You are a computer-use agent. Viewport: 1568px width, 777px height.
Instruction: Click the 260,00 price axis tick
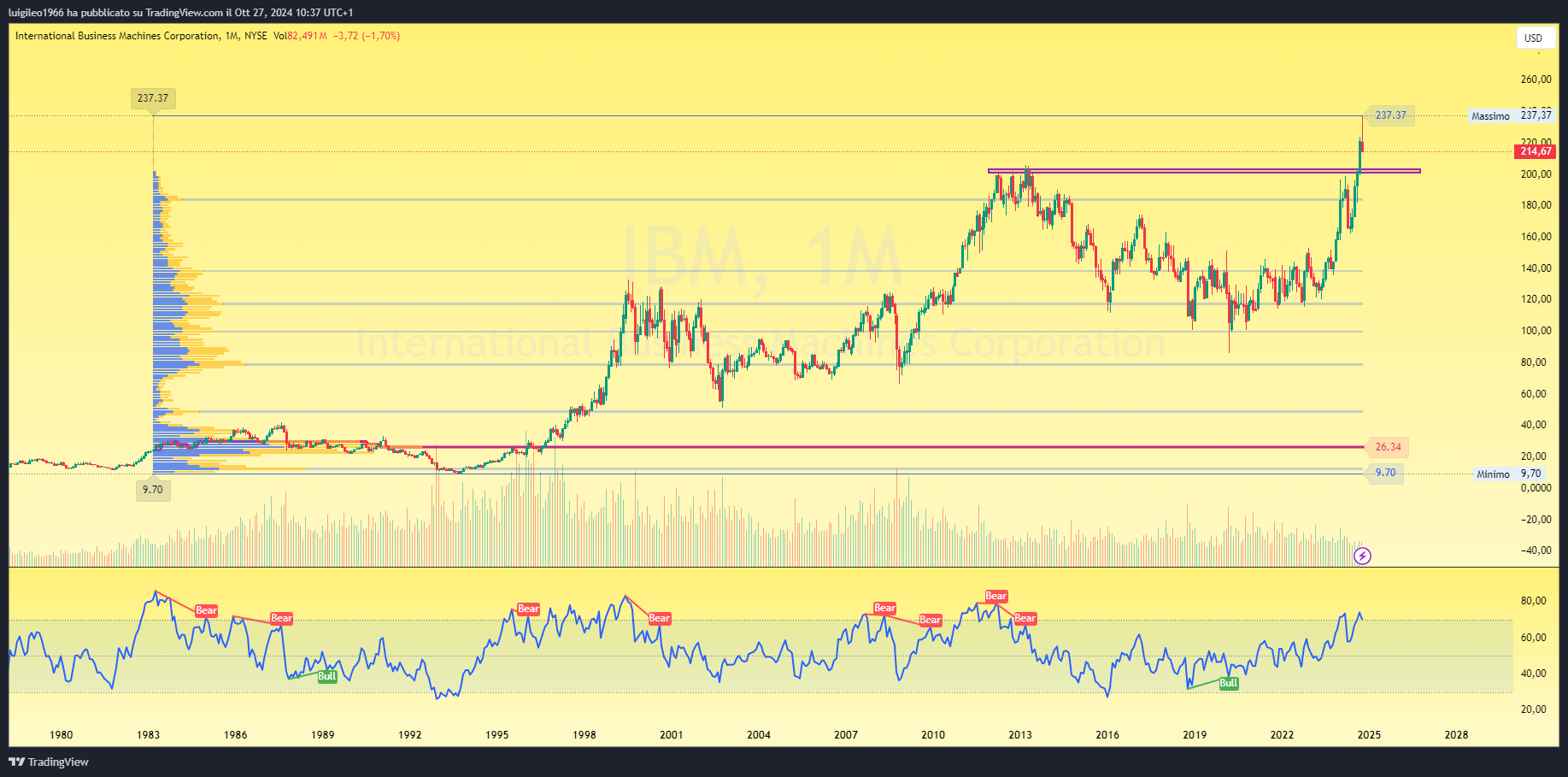point(1536,79)
